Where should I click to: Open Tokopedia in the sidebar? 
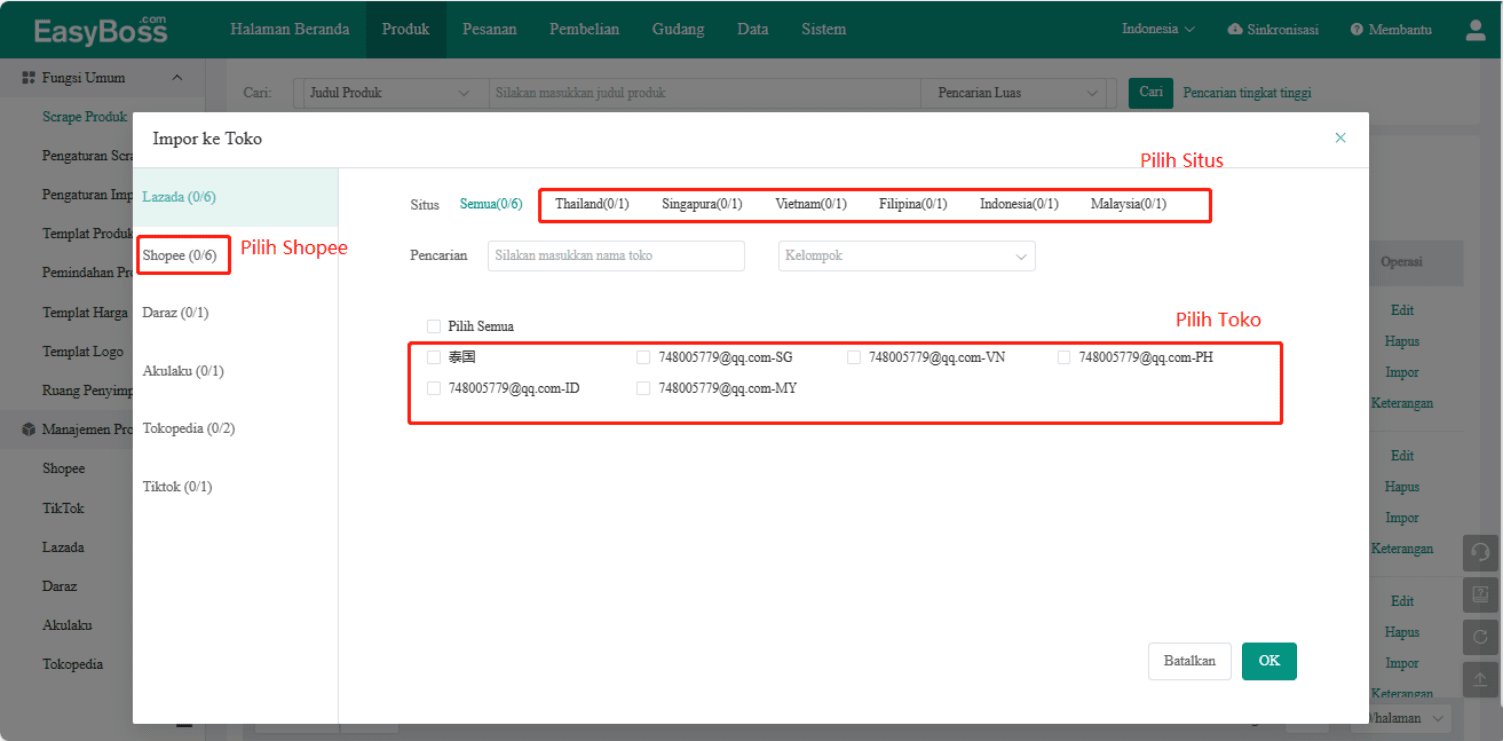click(73, 664)
